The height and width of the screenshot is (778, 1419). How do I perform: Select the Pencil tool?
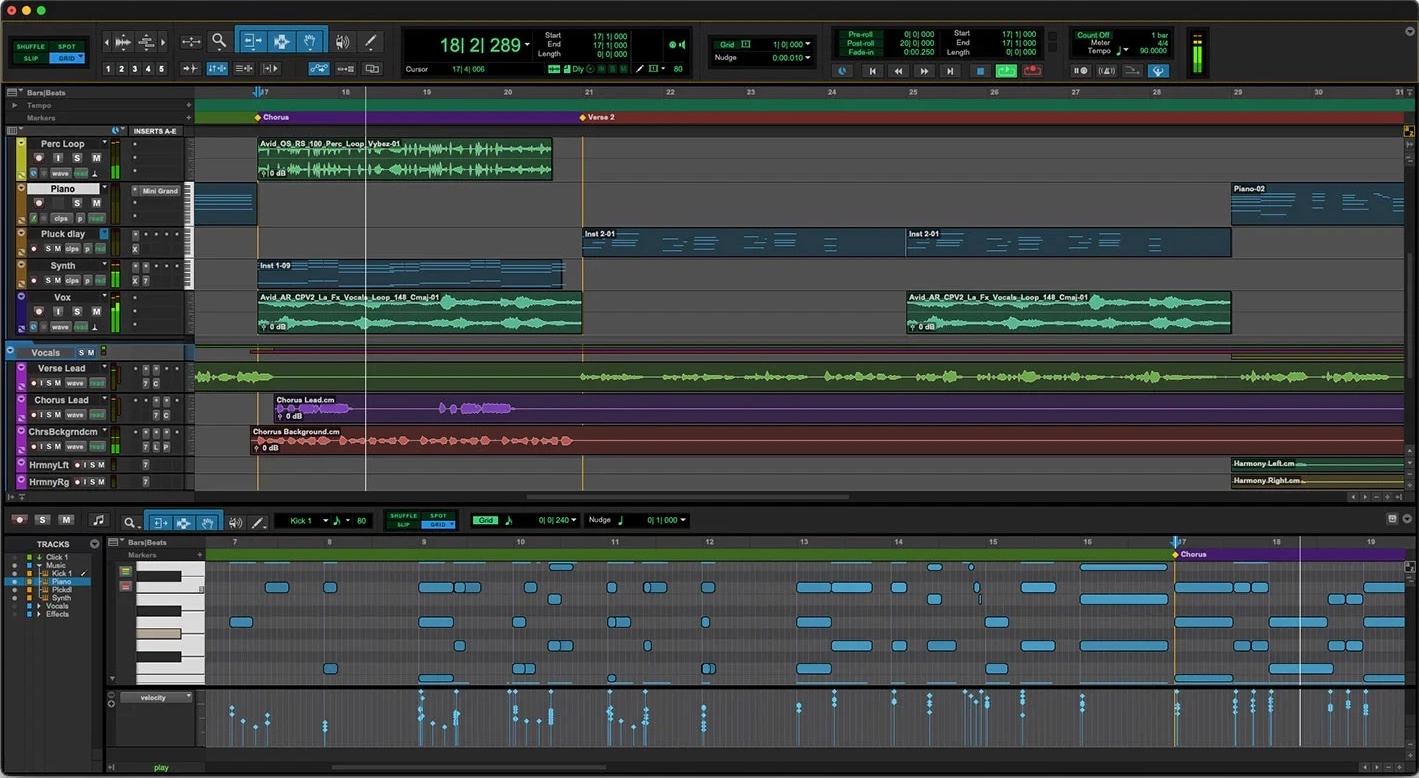(x=370, y=42)
